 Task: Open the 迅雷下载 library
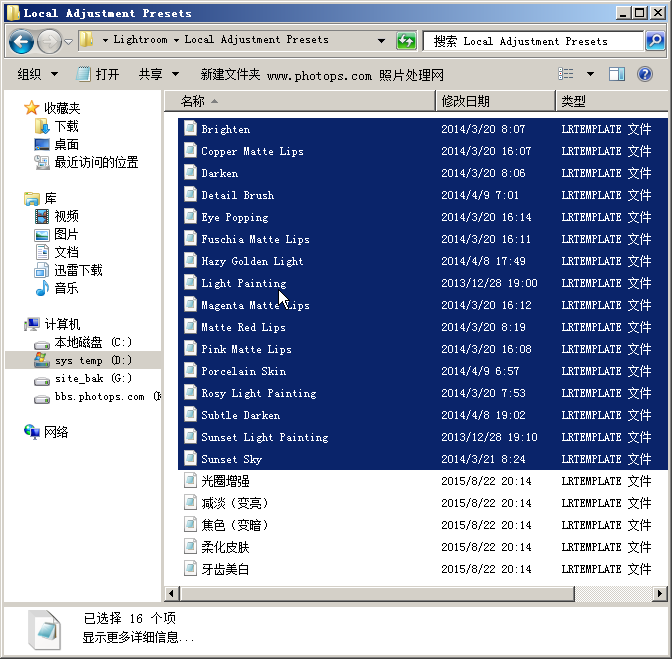point(69,270)
